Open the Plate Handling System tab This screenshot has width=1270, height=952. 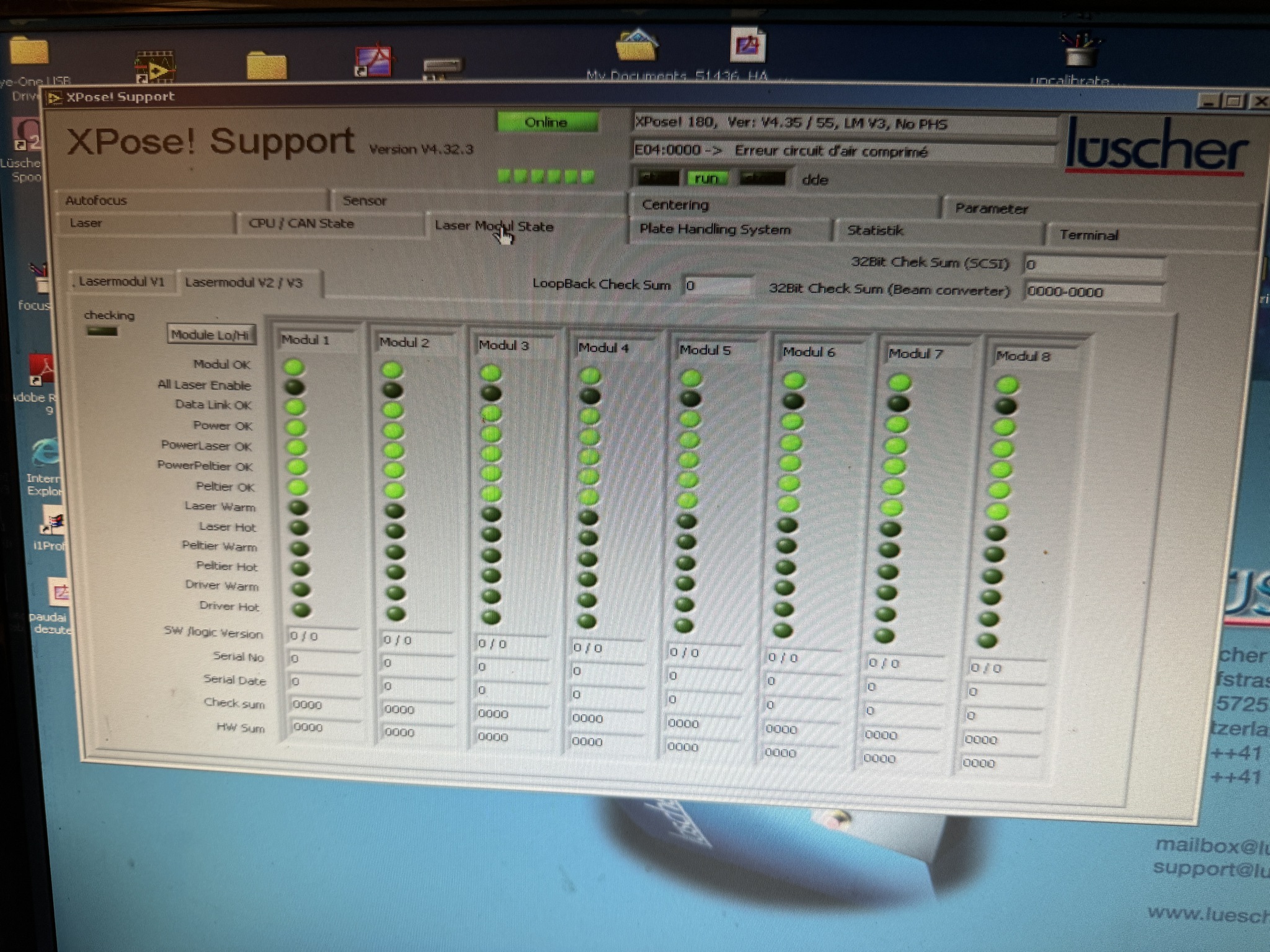(x=715, y=229)
